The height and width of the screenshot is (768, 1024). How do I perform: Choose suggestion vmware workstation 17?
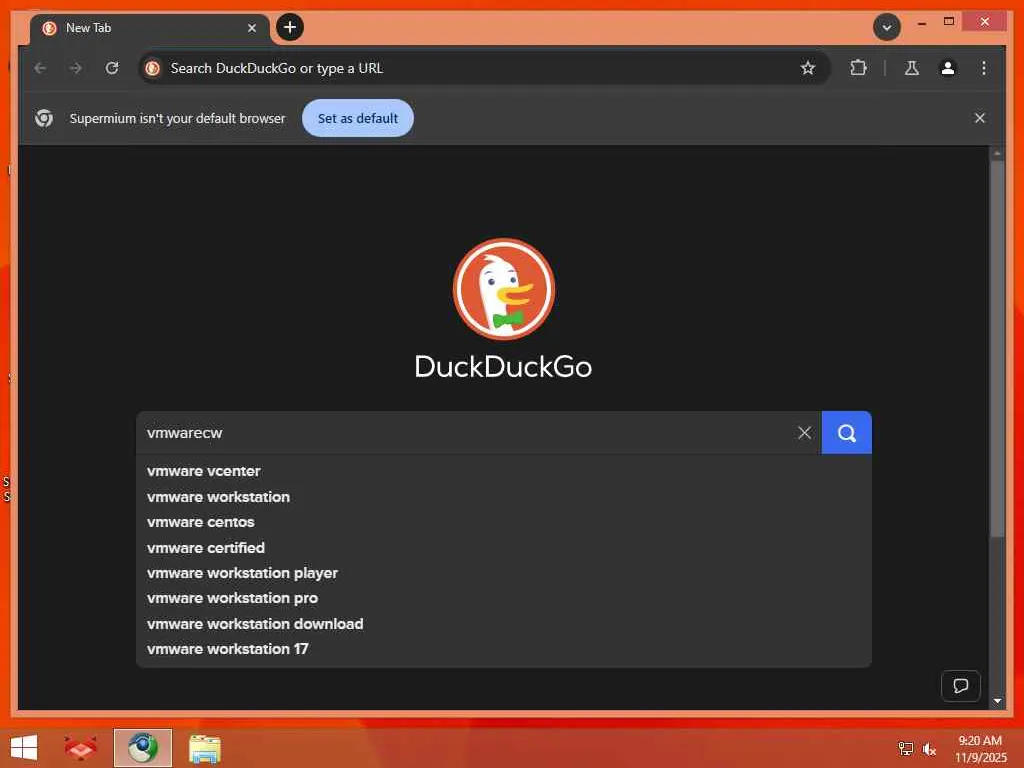pyautogui.click(x=504, y=649)
